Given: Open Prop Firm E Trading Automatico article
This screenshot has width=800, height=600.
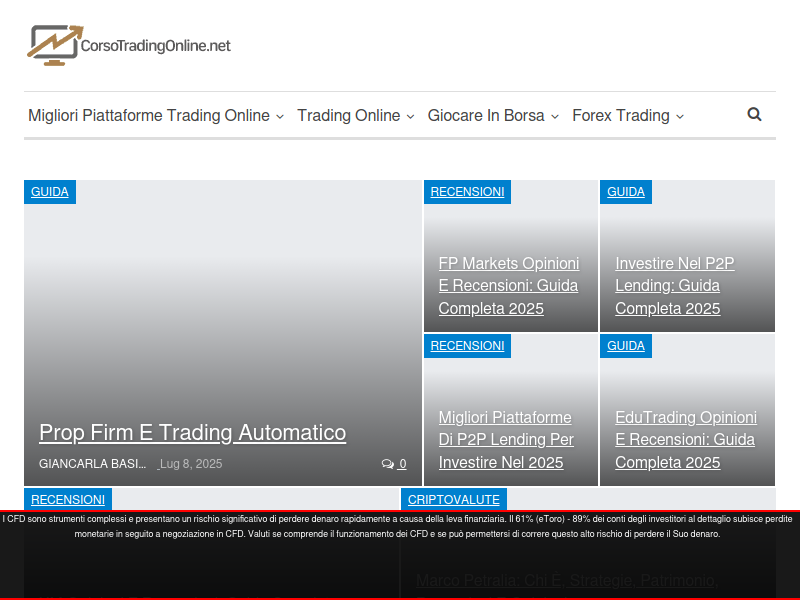Looking at the screenshot, I should [192, 433].
